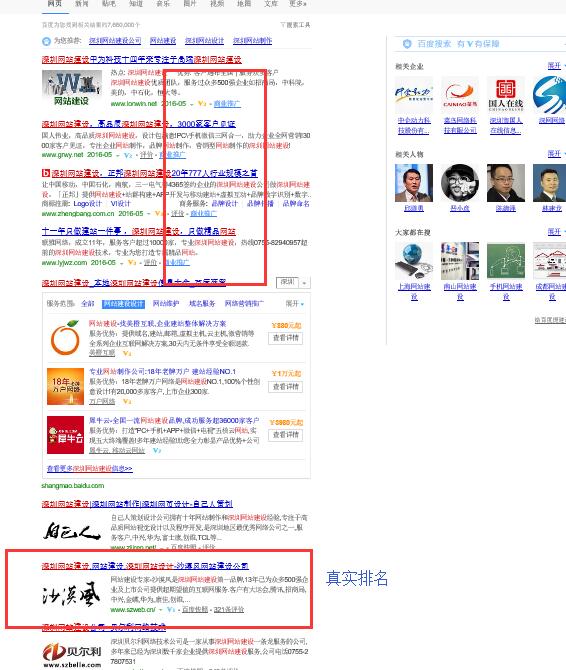The width and height of the screenshot is (566, 670).
Task: Open the 地图 tab
Action: 244,3
